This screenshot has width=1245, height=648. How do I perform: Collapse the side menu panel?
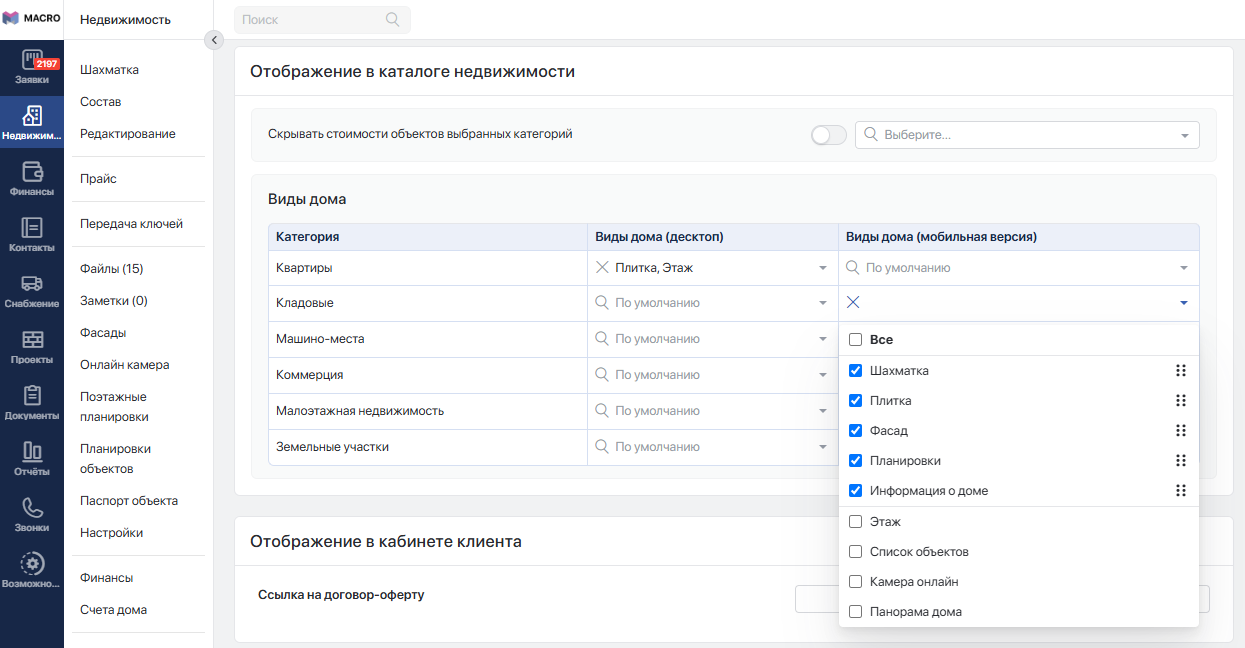(214, 40)
